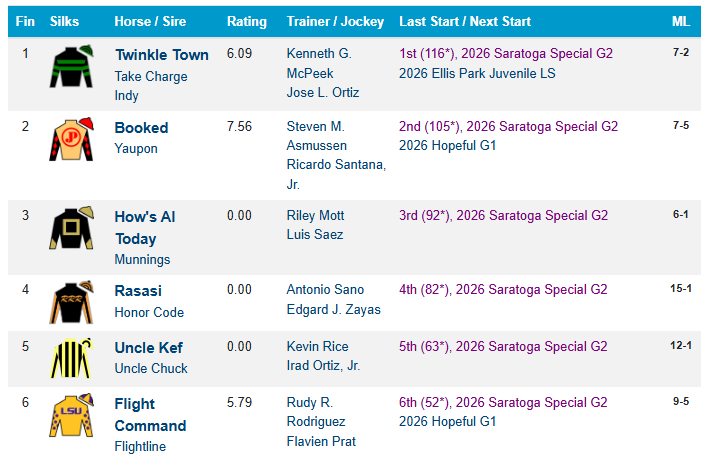
Task: Sort by the Rating column header
Action: click(247, 21)
